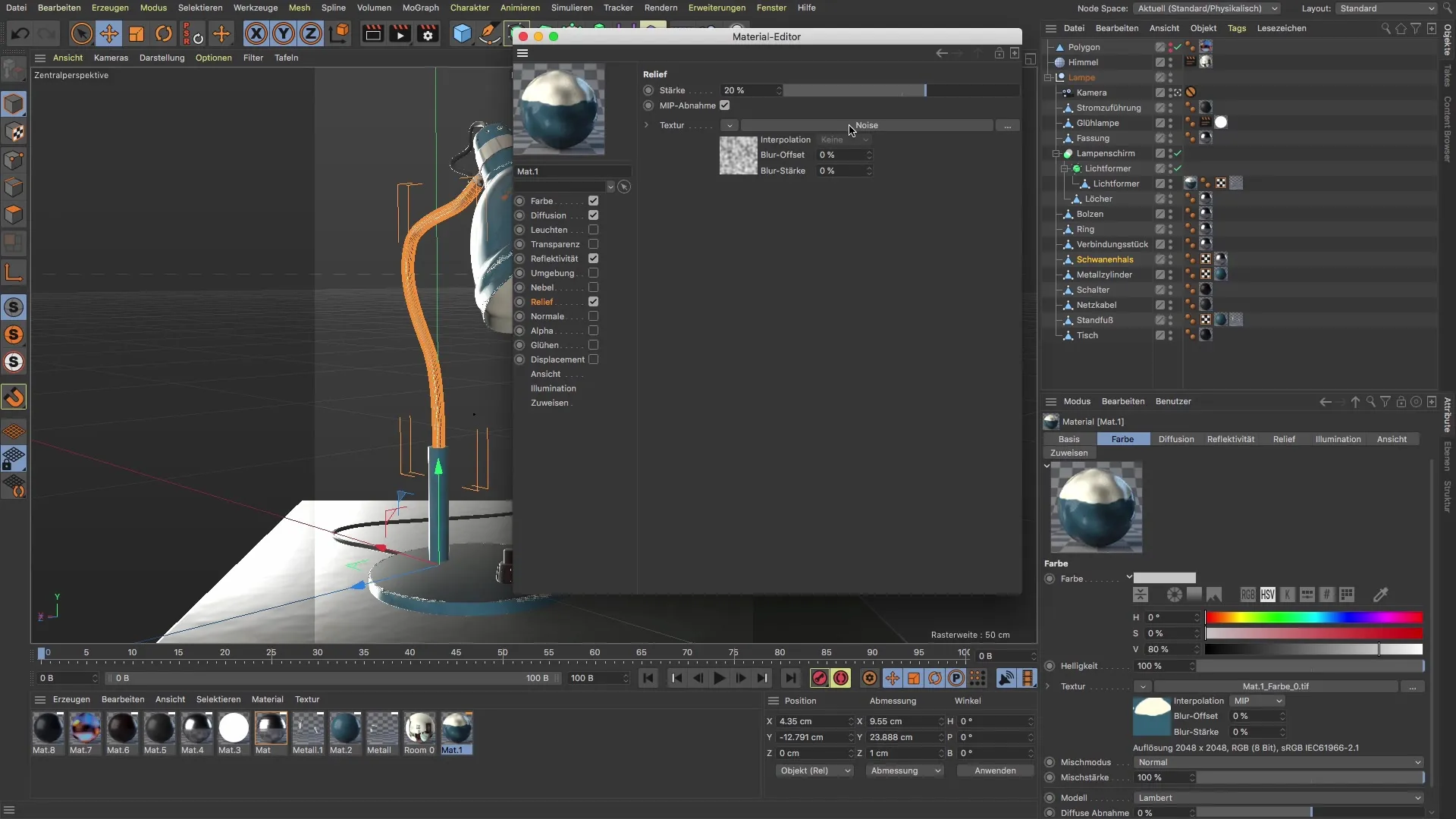Toggle Farbe channel checkbox
The width and height of the screenshot is (1456, 819).
point(593,201)
